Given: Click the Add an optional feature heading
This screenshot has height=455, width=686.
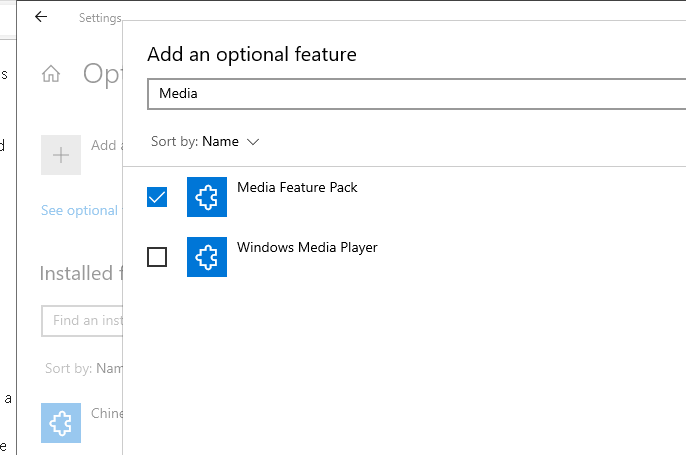Looking at the screenshot, I should pyautogui.click(x=252, y=55).
